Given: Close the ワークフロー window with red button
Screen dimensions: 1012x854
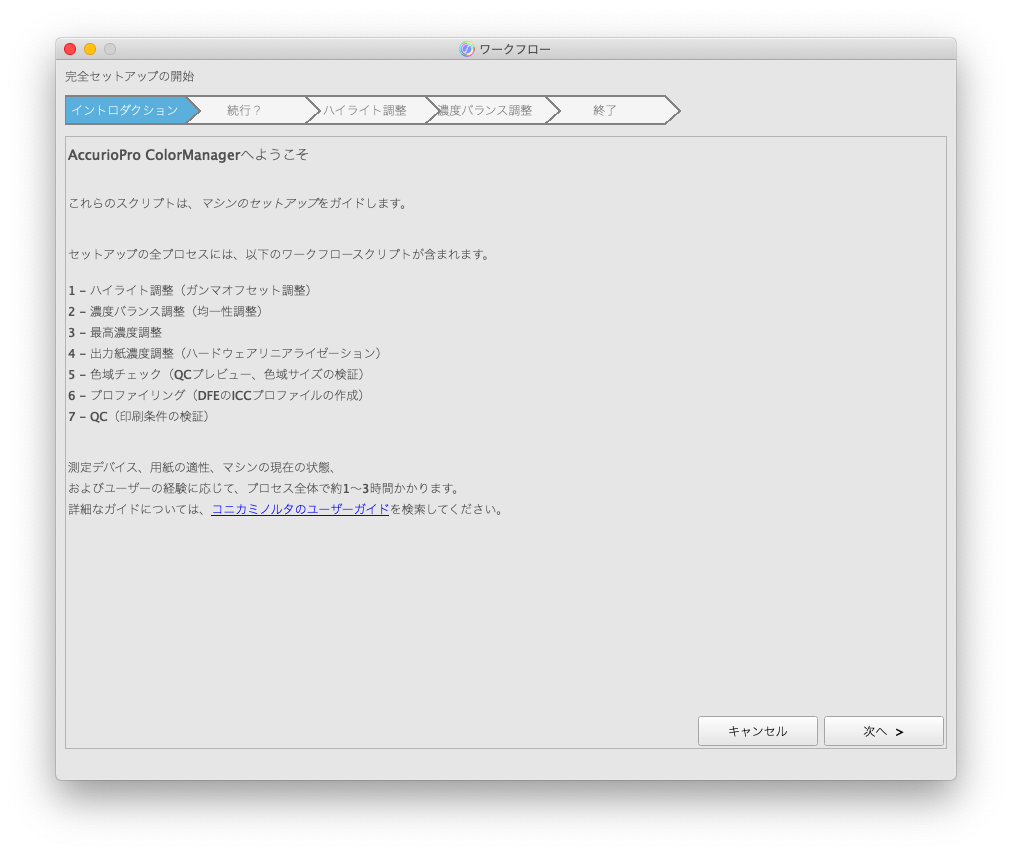Looking at the screenshot, I should [70, 49].
